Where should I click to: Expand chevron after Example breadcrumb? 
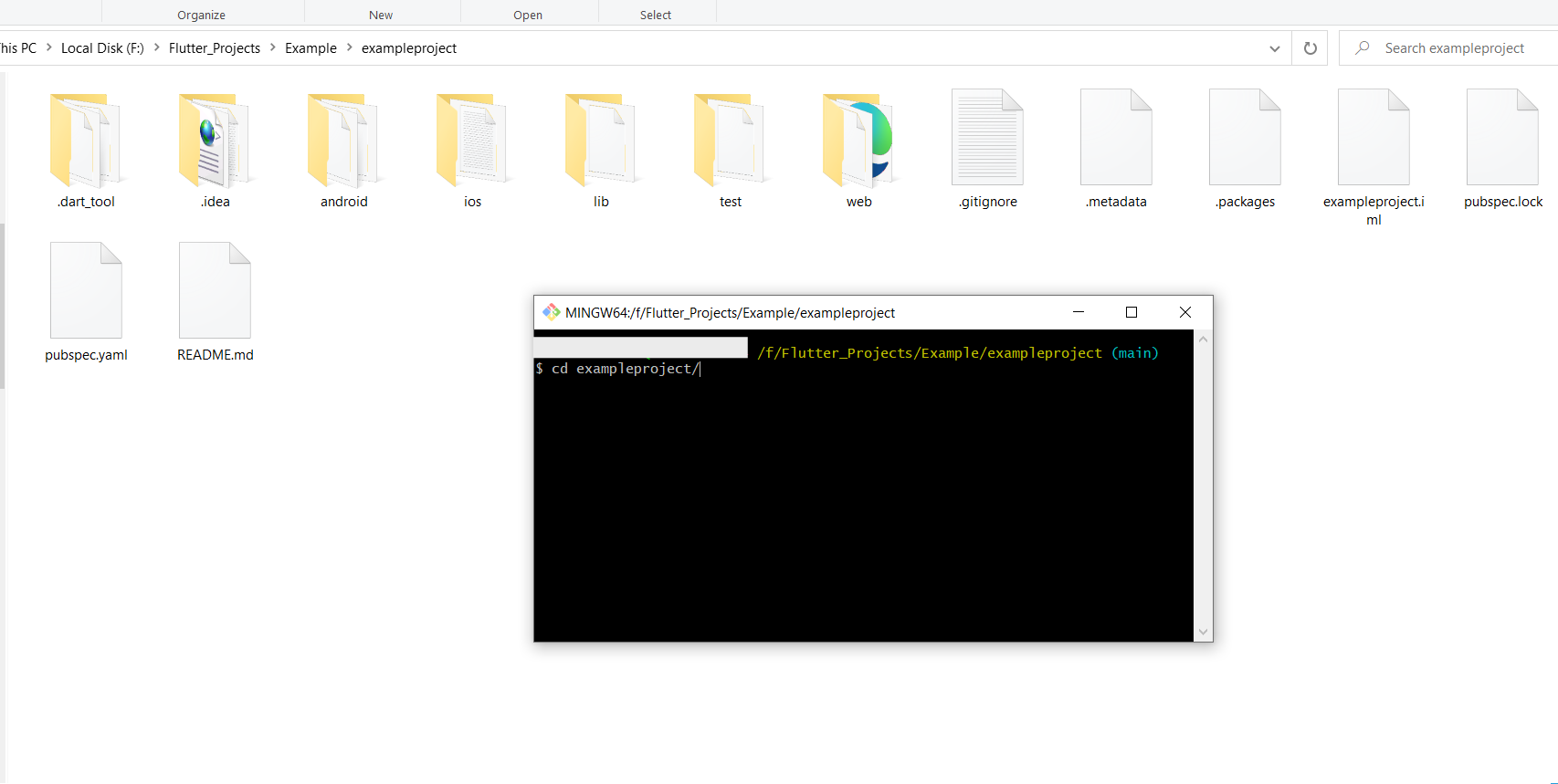tap(349, 47)
